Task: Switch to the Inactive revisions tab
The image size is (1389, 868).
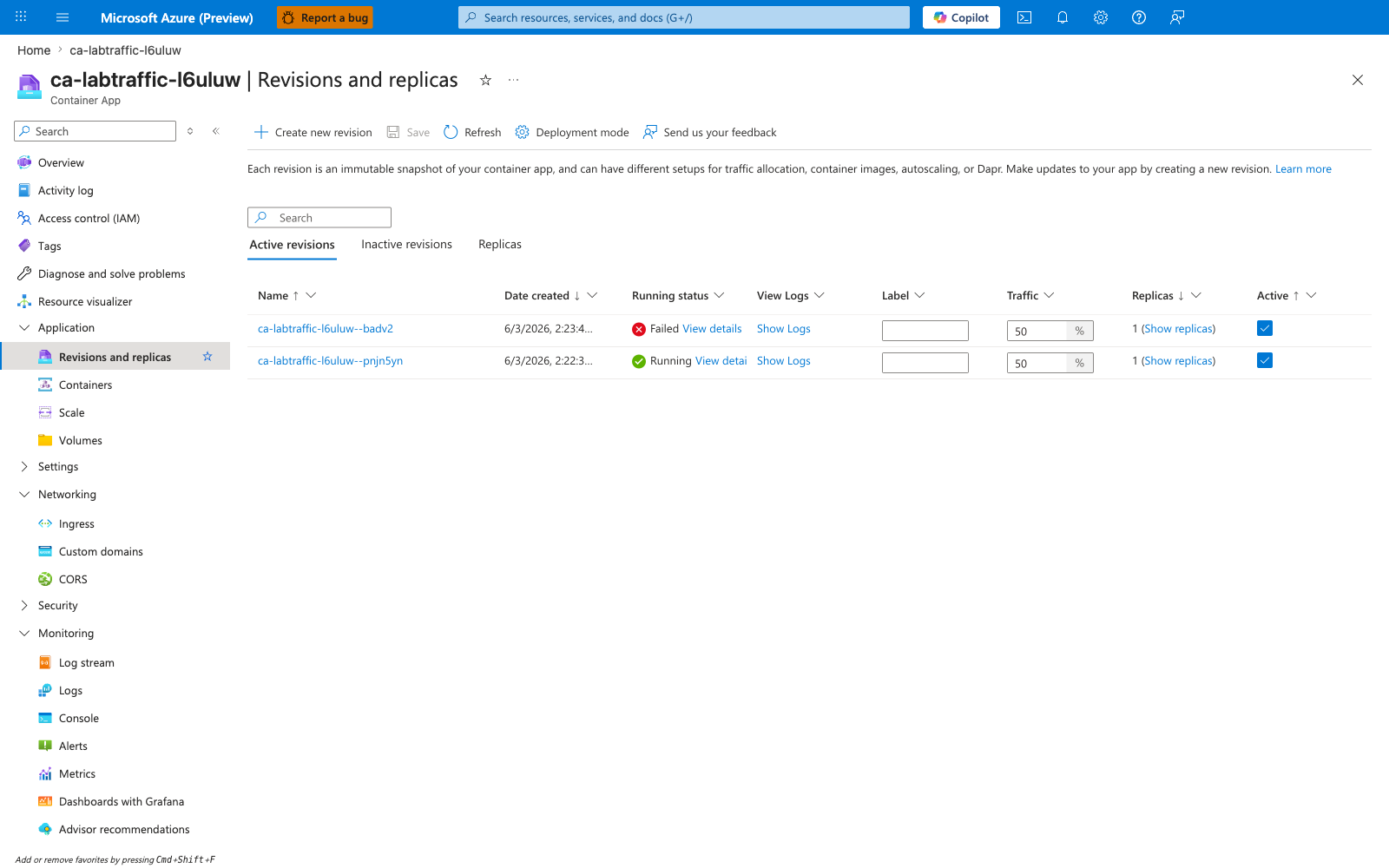Action: tap(406, 245)
